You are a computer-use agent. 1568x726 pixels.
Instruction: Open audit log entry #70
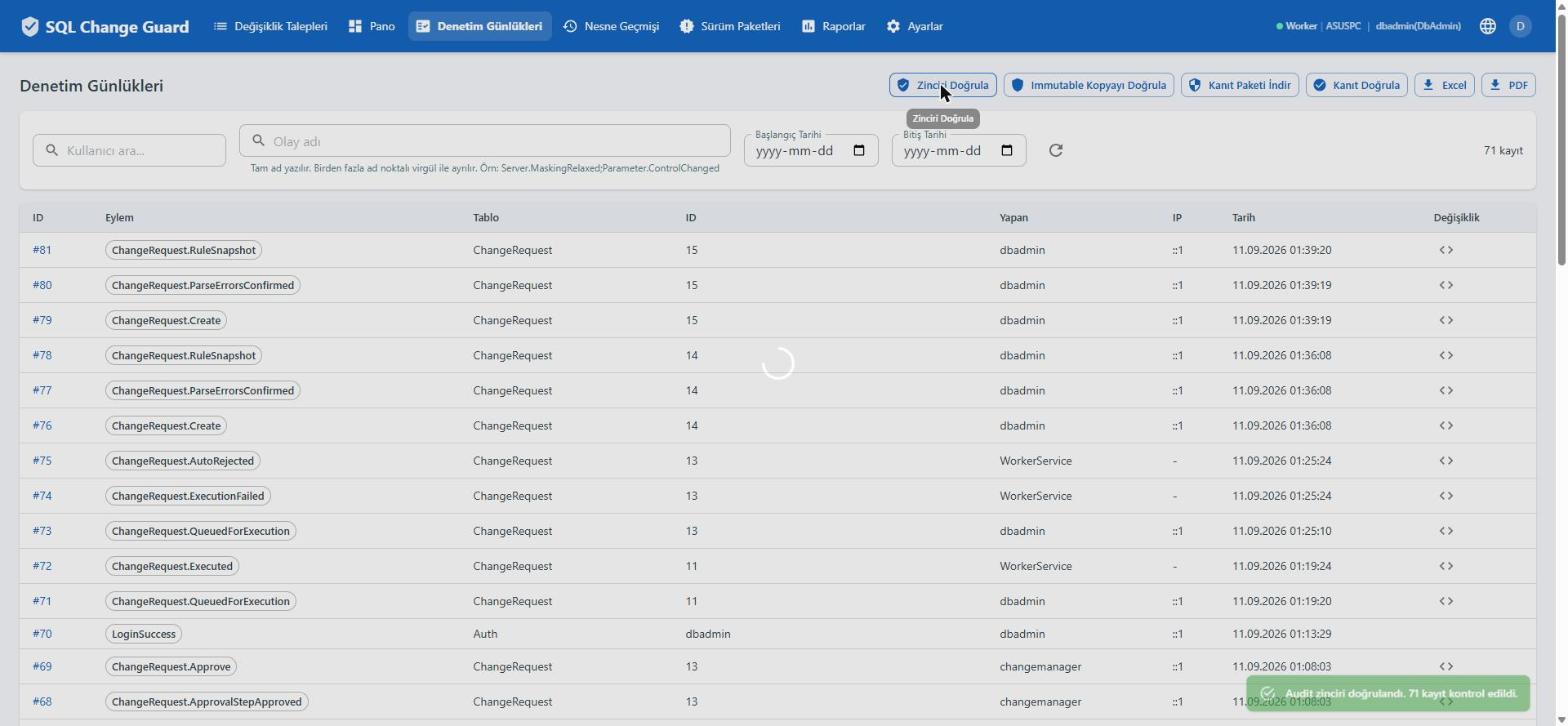42,634
